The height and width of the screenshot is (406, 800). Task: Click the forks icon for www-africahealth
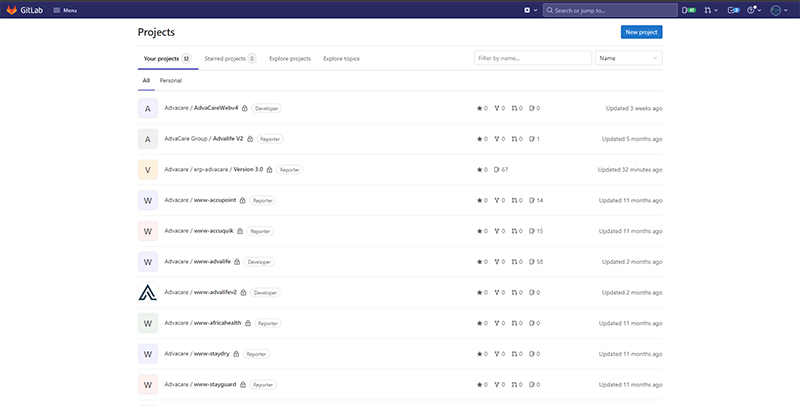pos(496,323)
